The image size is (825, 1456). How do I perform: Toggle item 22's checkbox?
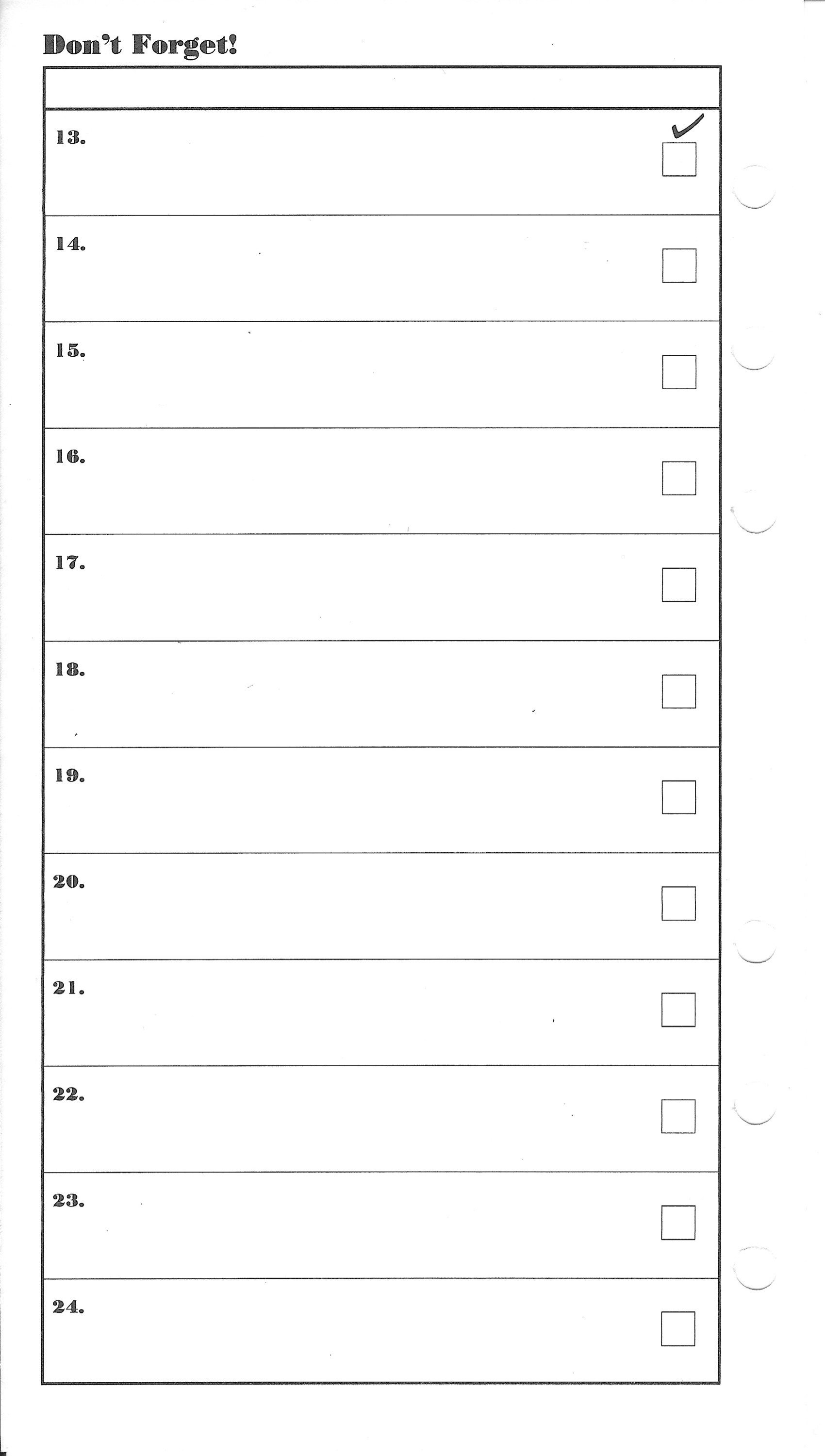point(677,1117)
